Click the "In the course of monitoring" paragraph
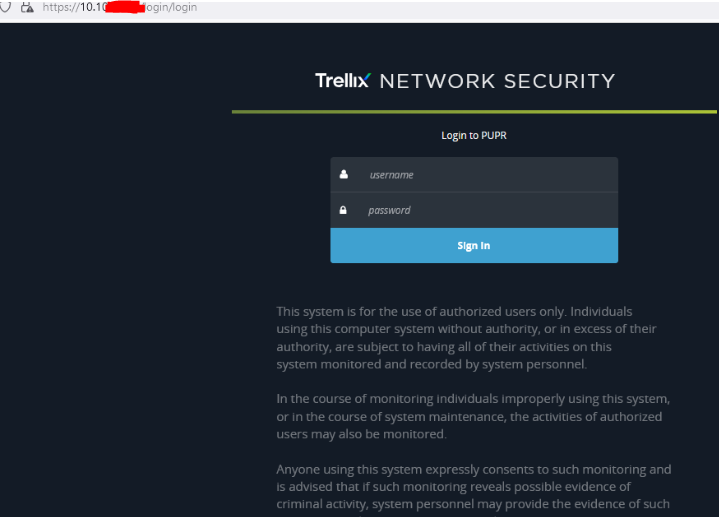719x517 pixels. (x=472, y=416)
